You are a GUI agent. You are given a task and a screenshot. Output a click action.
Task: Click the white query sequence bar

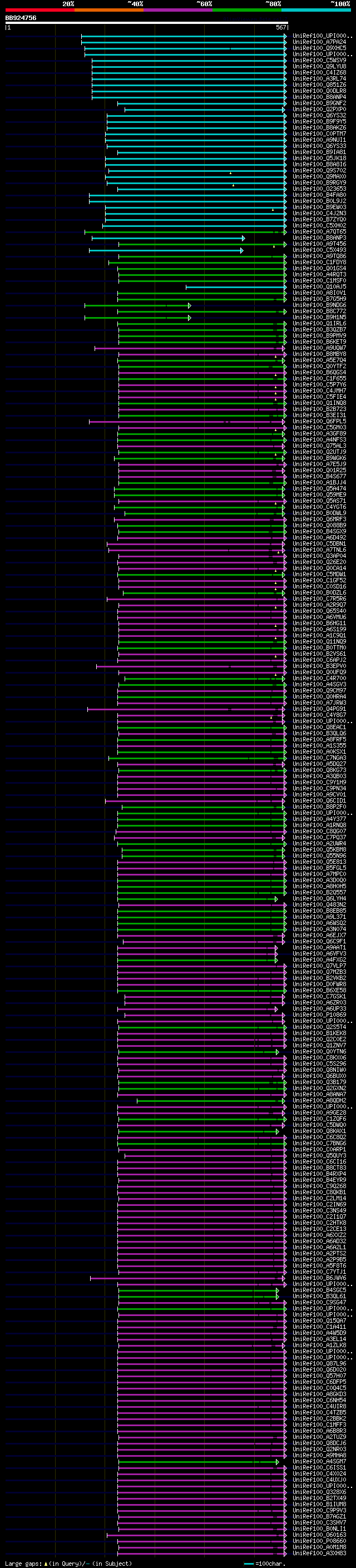147,22
